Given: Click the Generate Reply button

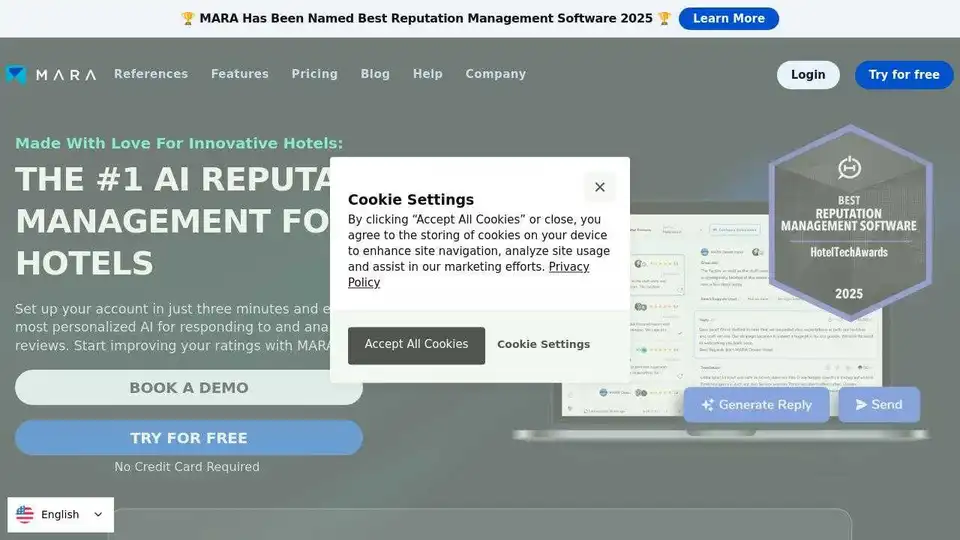Looking at the screenshot, I should point(757,405).
